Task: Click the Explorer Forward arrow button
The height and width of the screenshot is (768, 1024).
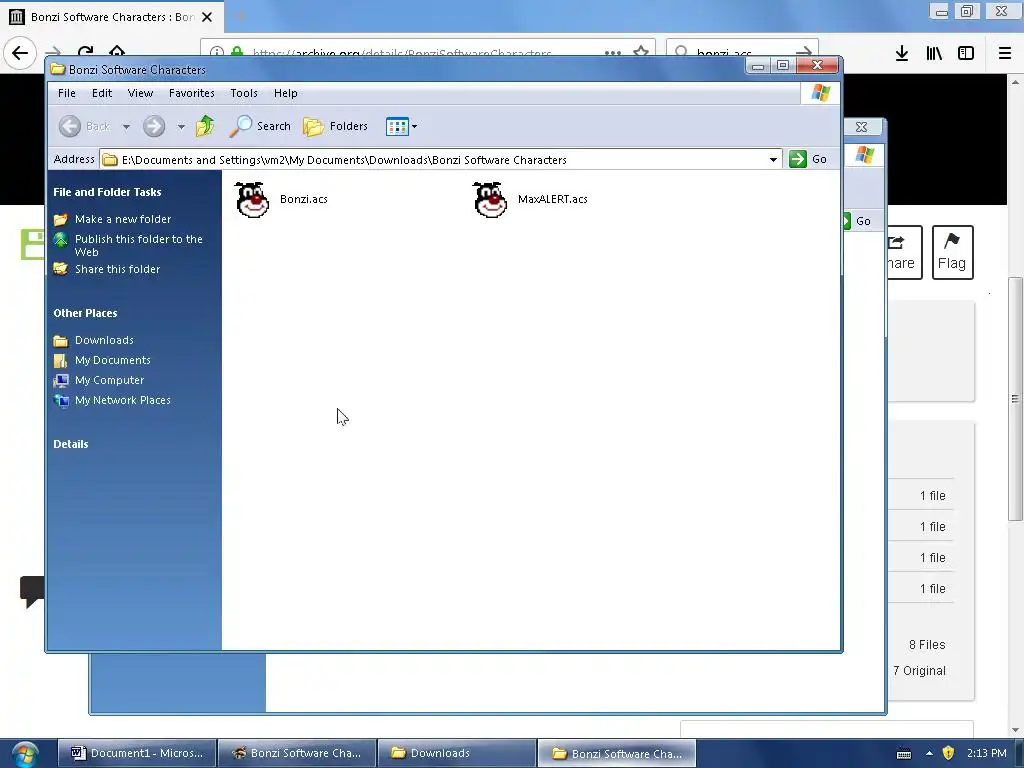Action: [x=154, y=126]
